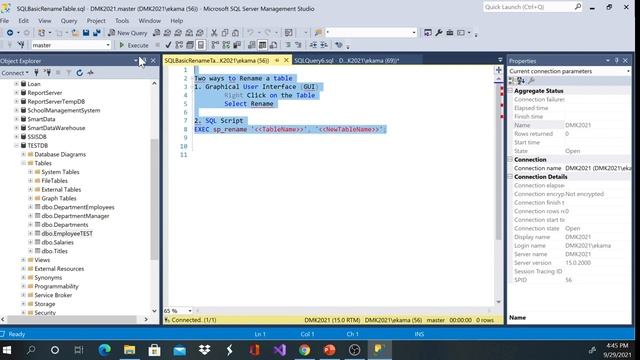The width and height of the screenshot is (640, 360).
Task: Expand the dbo.EmployeeTEST table node
Action: click(30, 234)
